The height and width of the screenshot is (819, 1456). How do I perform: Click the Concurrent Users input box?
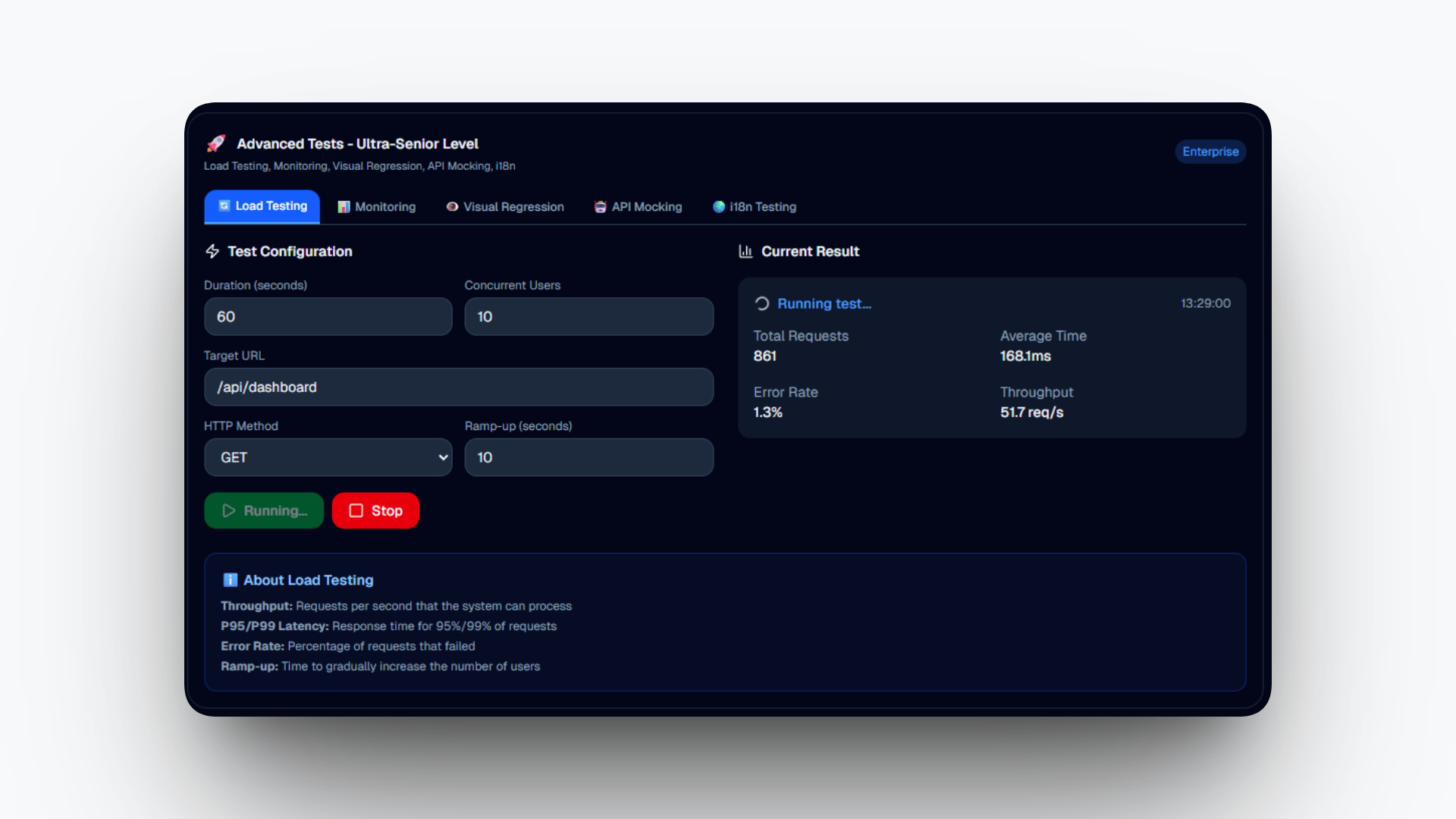click(588, 316)
